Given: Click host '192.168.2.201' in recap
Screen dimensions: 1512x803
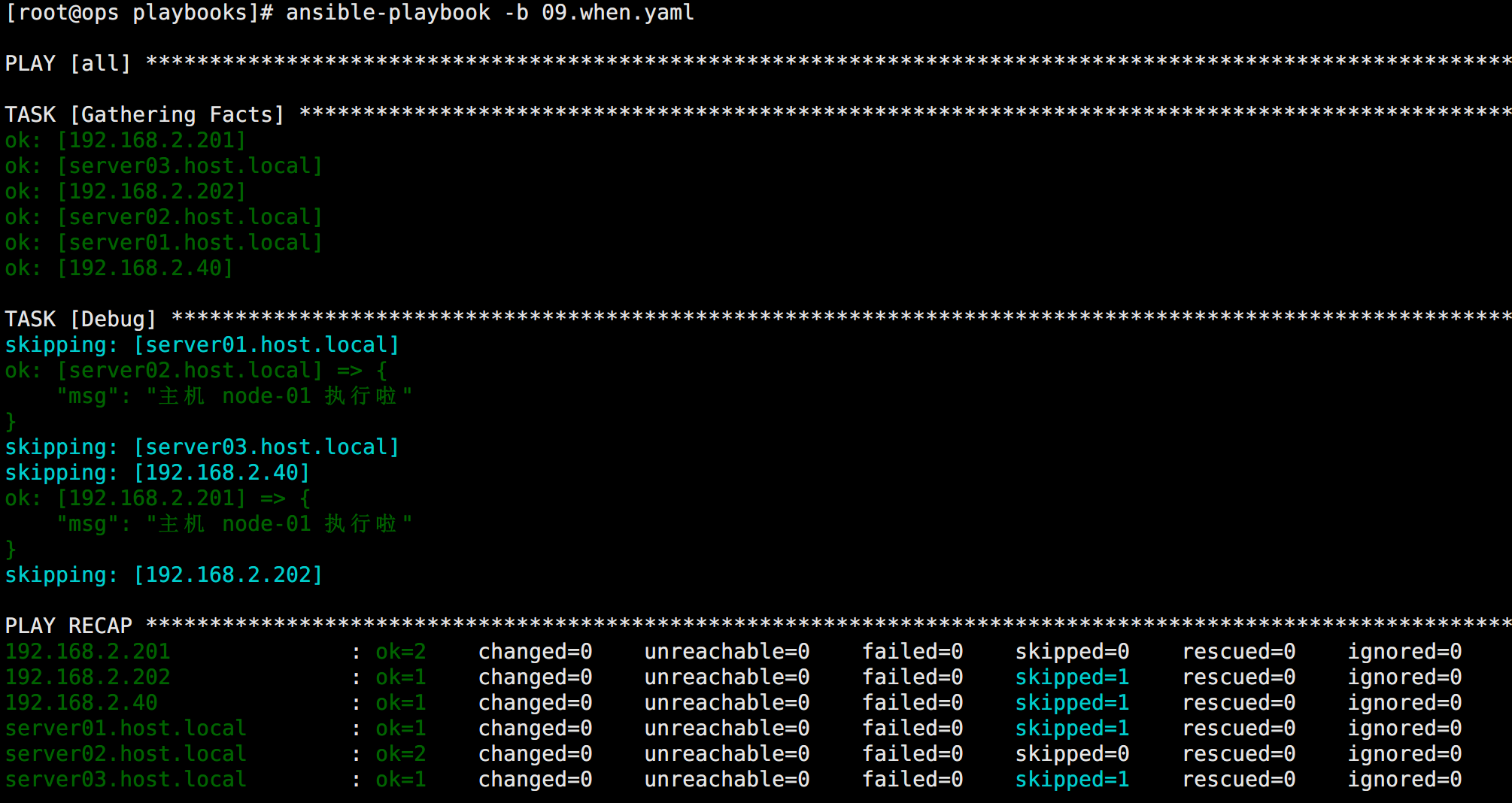Looking at the screenshot, I should (88, 651).
